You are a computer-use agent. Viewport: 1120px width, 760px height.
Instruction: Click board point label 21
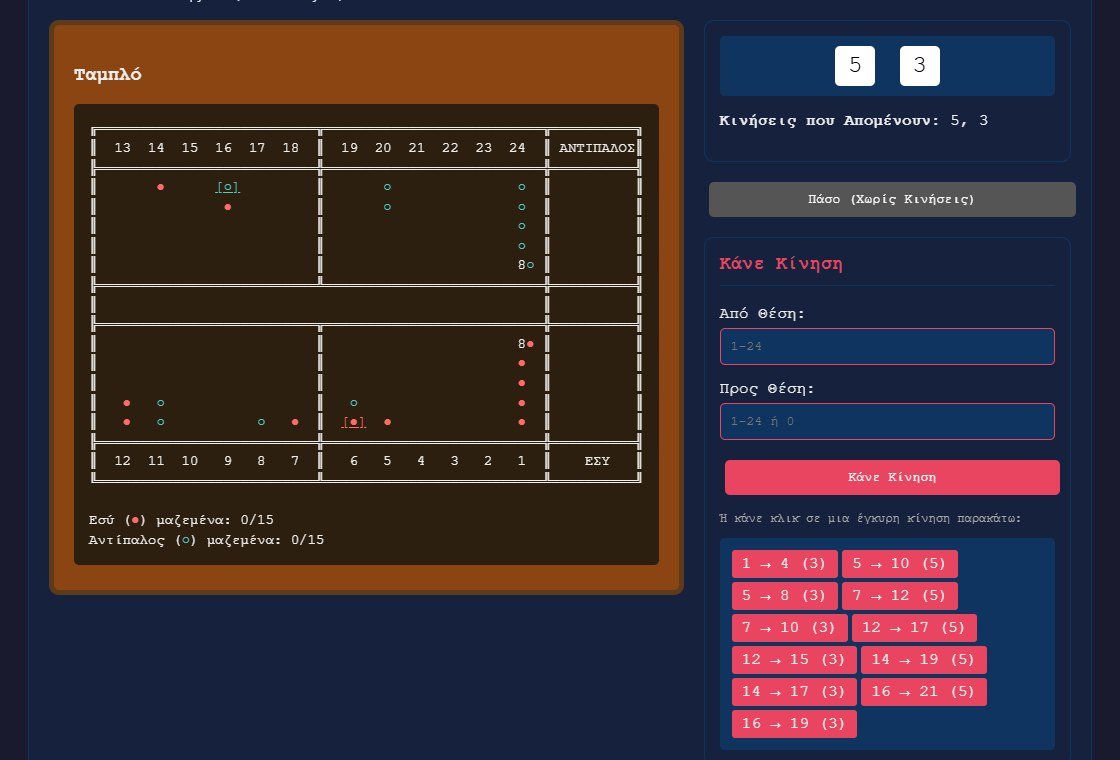coord(416,148)
